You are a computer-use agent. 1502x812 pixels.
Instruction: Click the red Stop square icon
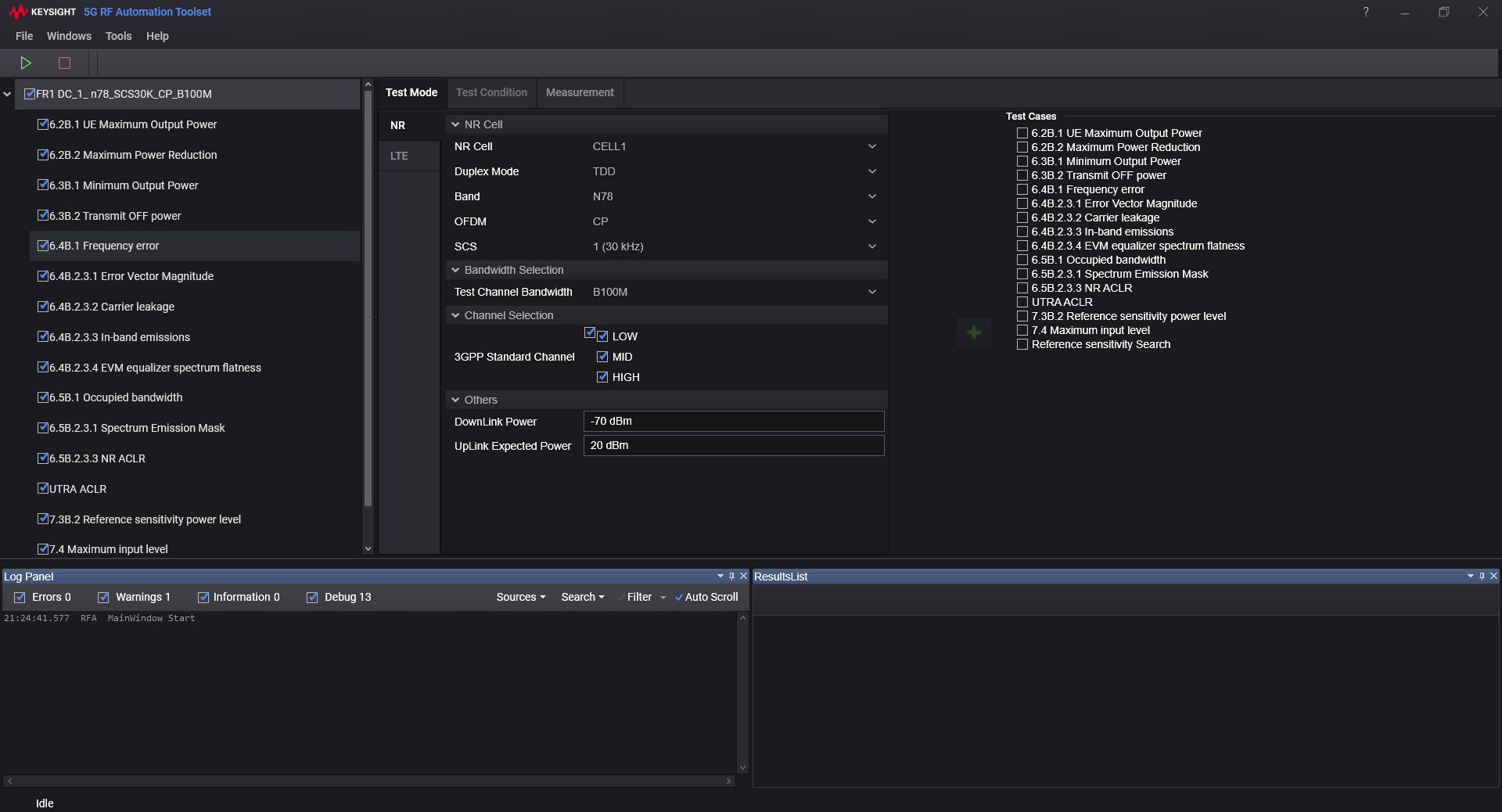(x=65, y=63)
